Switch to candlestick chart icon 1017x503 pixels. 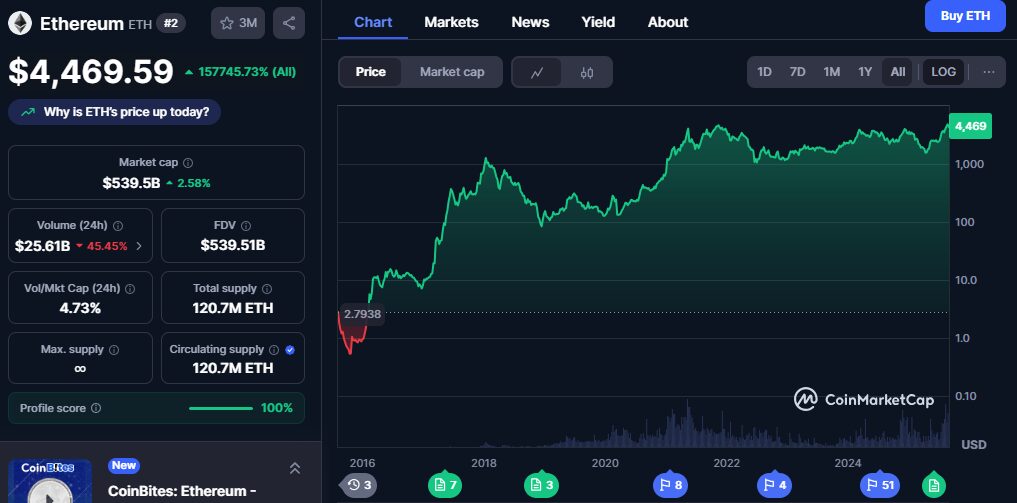pyautogui.click(x=587, y=72)
